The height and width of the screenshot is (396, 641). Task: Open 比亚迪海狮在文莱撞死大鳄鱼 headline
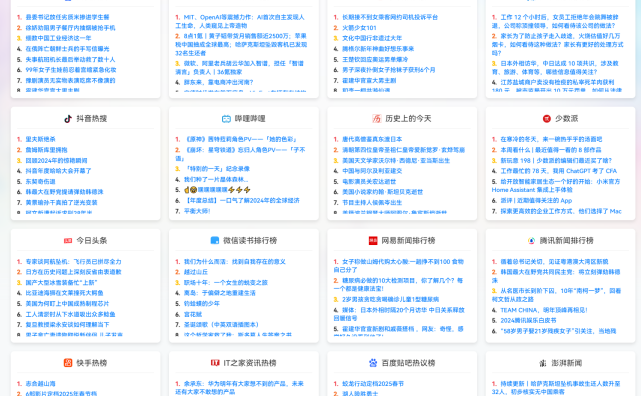point(64,293)
